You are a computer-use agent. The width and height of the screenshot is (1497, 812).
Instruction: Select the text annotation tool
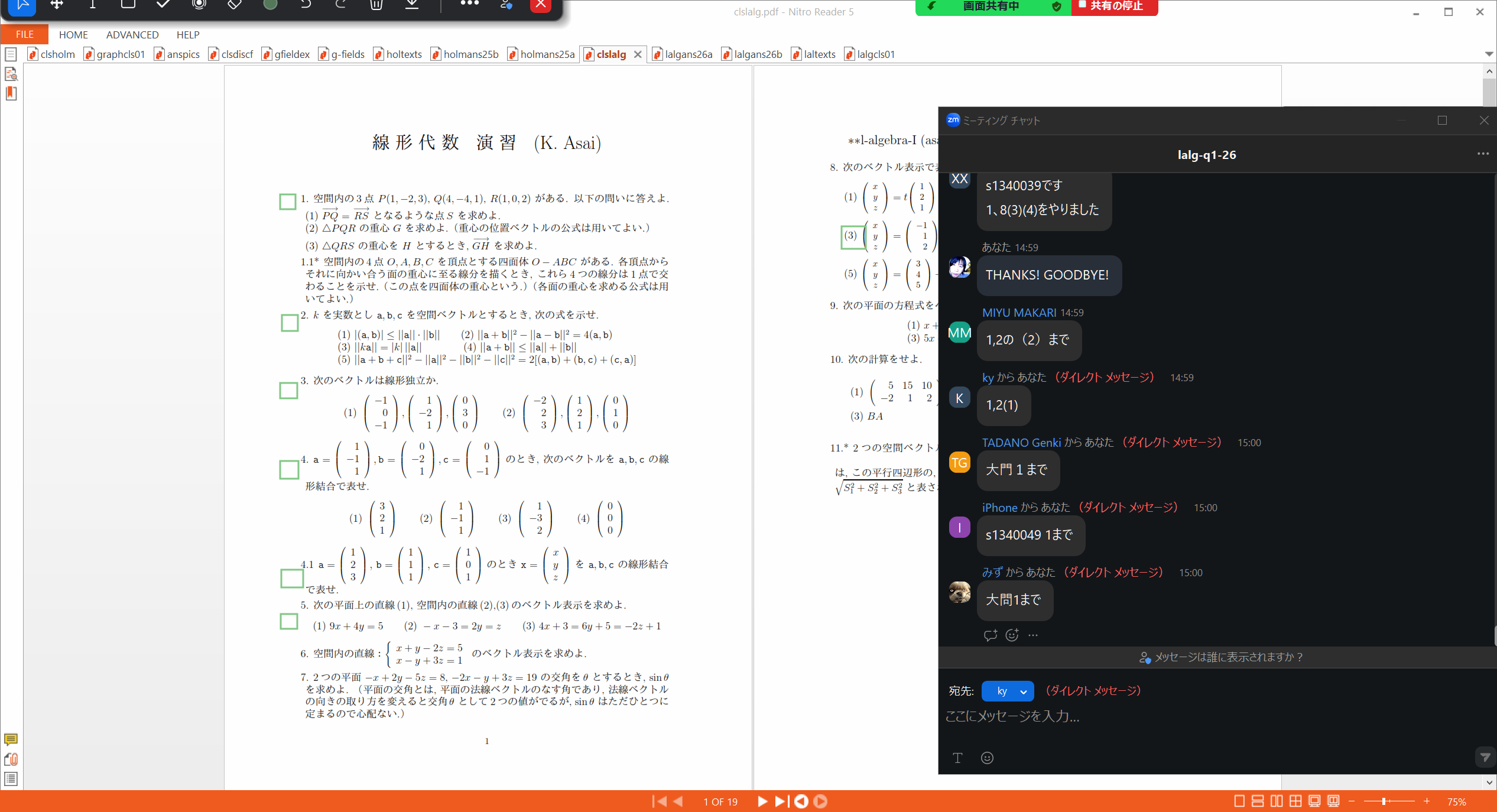(x=92, y=5)
